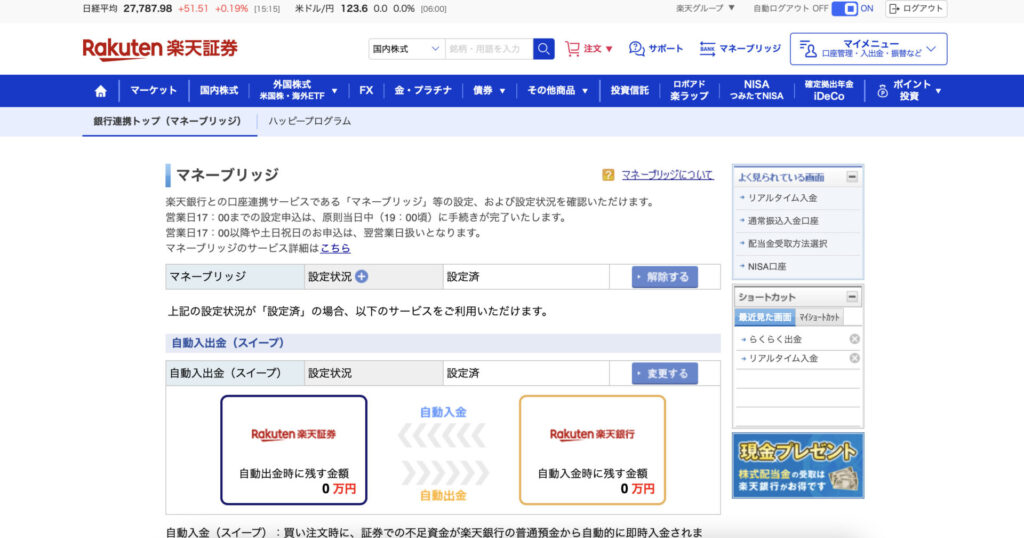Image resolution: width=1024 pixels, height=538 pixels.
Task: Open らくらく出金 shortcut
Action: 774,340
